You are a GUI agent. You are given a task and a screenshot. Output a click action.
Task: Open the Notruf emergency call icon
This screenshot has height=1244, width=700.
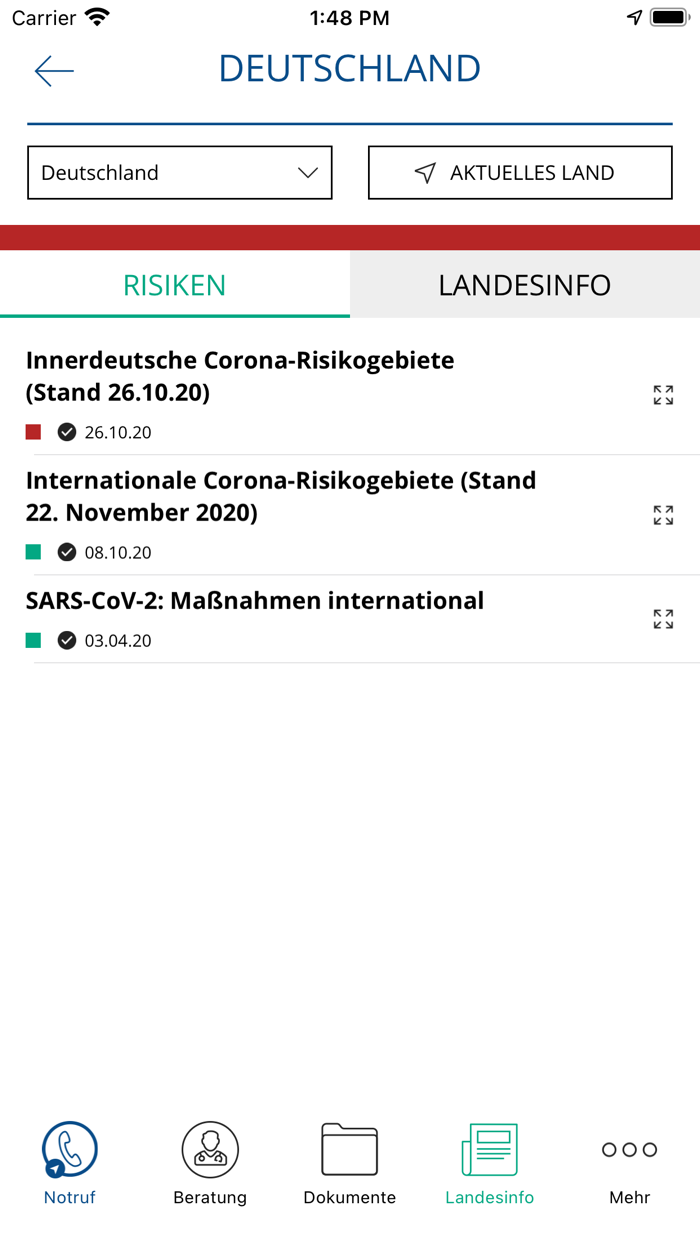click(x=70, y=1150)
